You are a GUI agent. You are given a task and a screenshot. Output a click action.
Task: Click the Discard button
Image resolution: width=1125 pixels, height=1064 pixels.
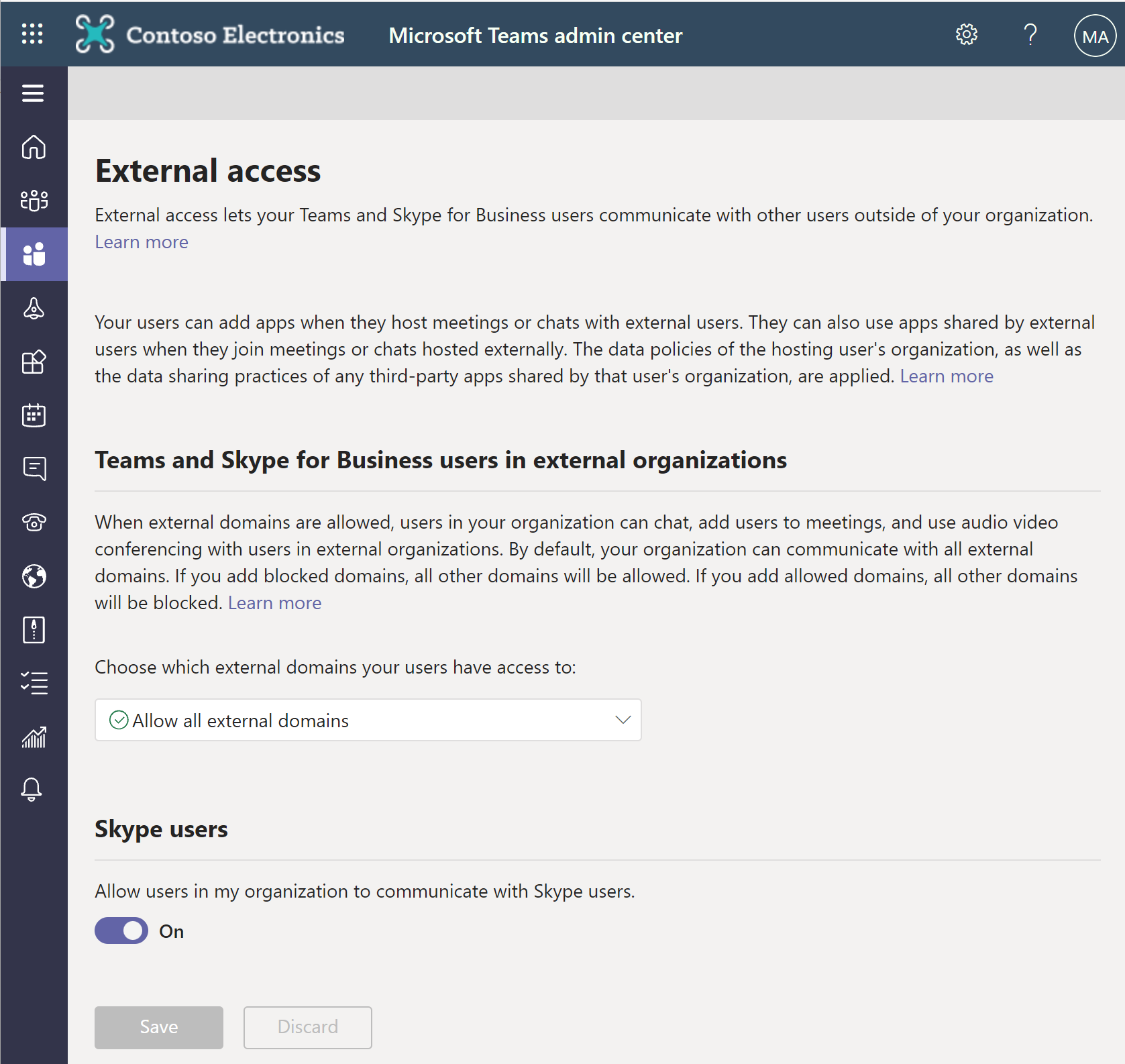coord(308,1027)
